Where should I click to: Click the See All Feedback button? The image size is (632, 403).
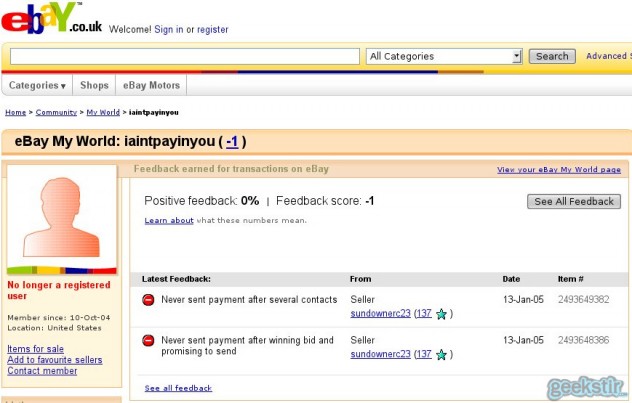click(x=574, y=202)
